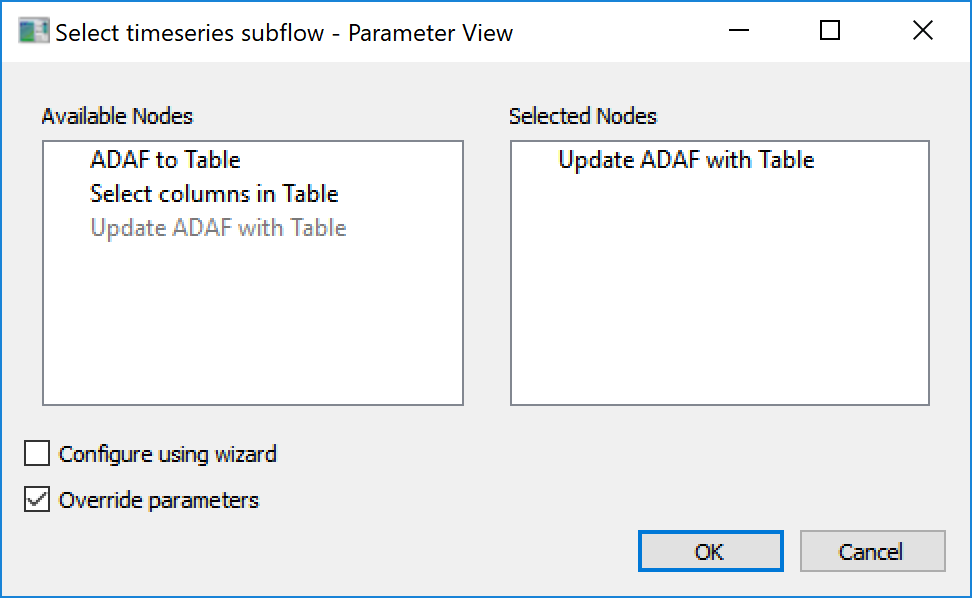The height and width of the screenshot is (598, 972).
Task: Click empty area of Selected Nodes list
Action: click(x=720, y=300)
